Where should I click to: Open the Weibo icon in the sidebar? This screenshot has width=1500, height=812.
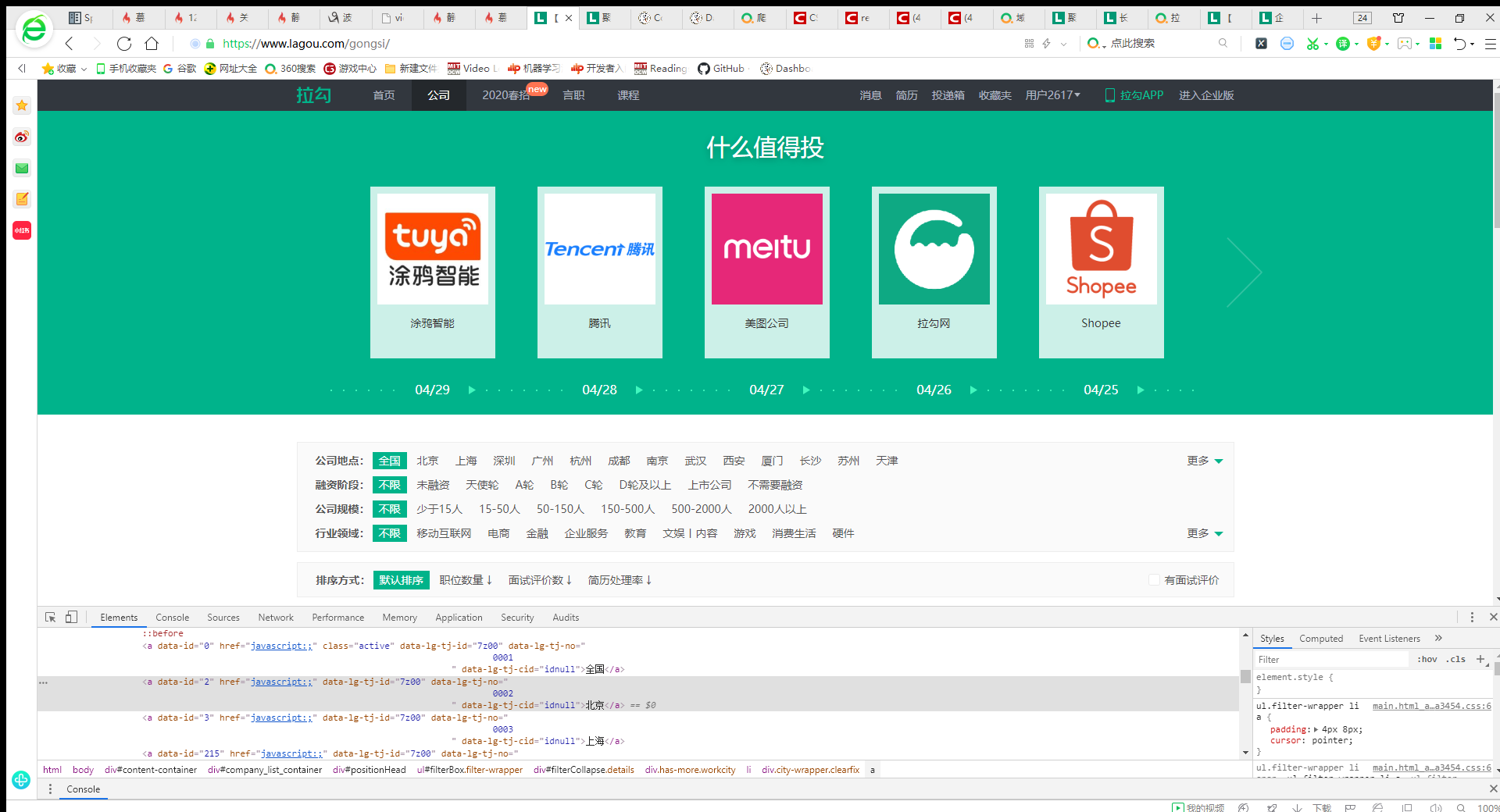pyautogui.click(x=22, y=137)
